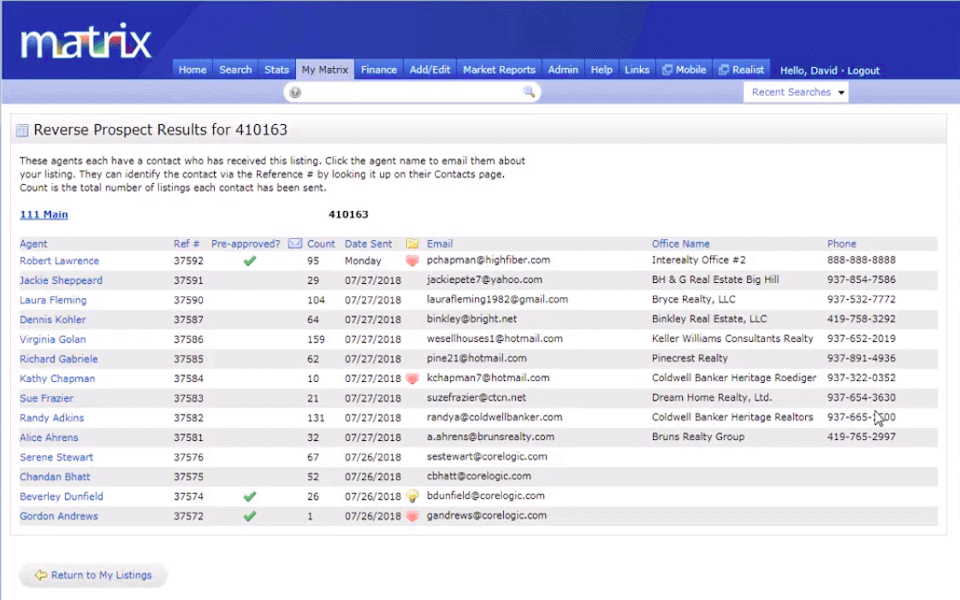Select office name Pinecrest Realty

(x=689, y=358)
